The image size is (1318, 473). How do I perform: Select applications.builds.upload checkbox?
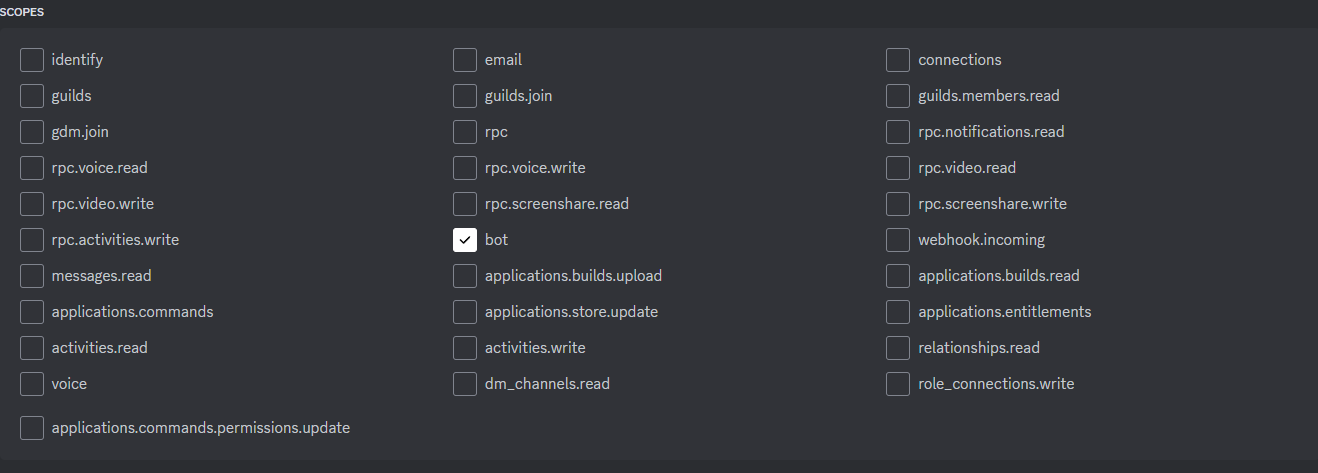[465, 276]
